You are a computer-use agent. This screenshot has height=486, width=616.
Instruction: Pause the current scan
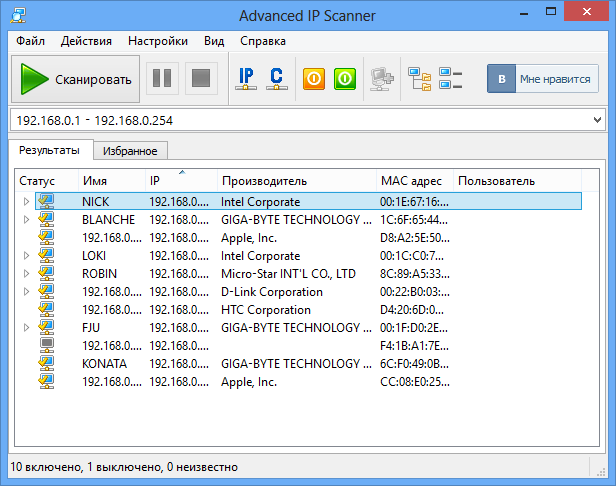(x=162, y=78)
